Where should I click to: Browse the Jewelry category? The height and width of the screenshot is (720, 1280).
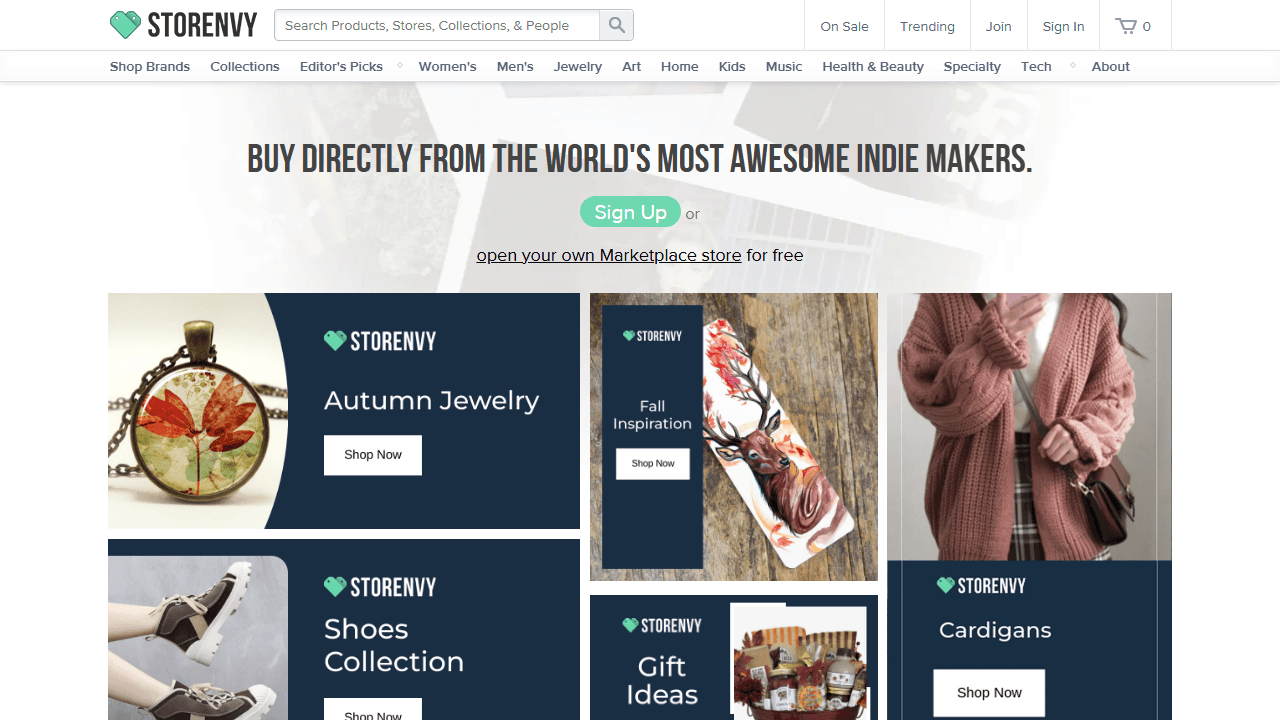(577, 66)
